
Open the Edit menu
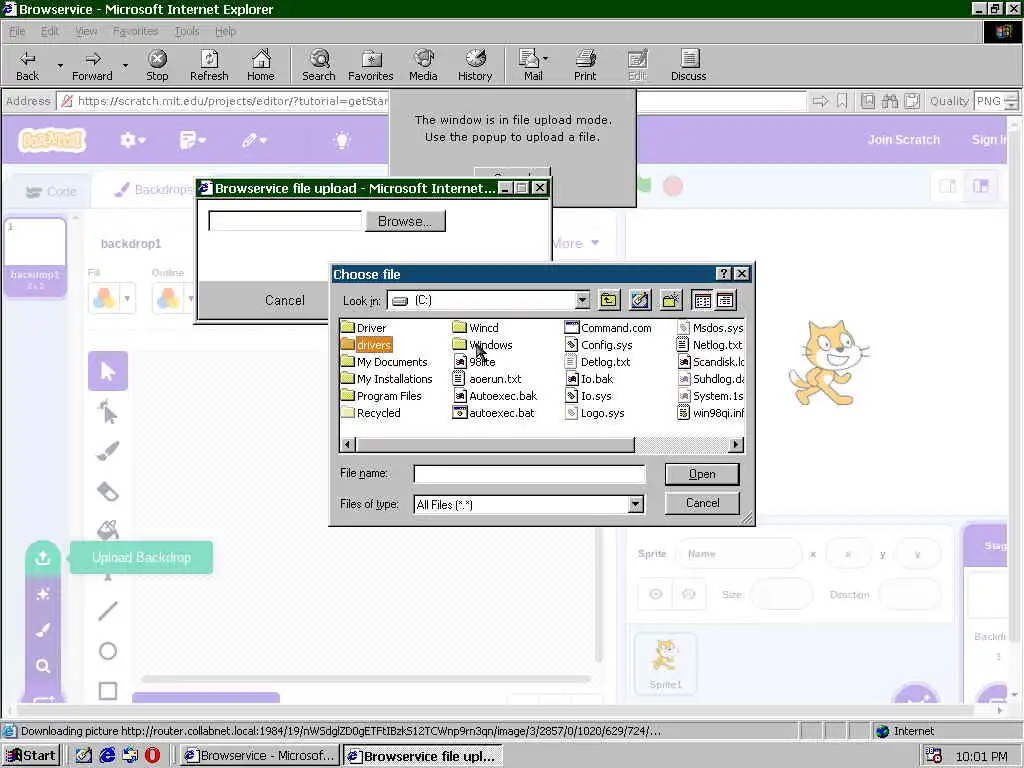tap(49, 31)
